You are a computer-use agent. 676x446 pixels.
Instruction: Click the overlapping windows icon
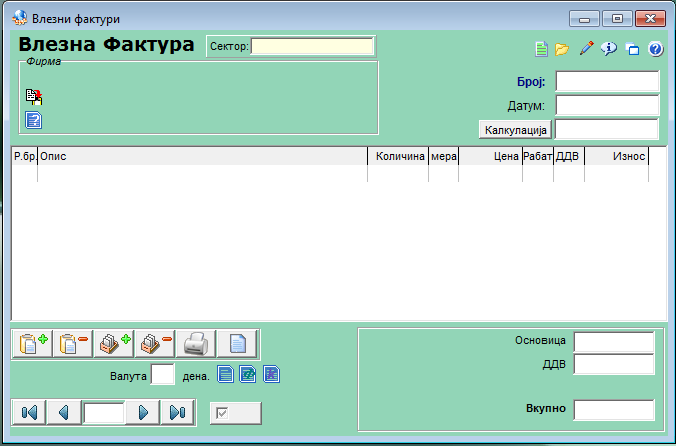click(x=632, y=49)
